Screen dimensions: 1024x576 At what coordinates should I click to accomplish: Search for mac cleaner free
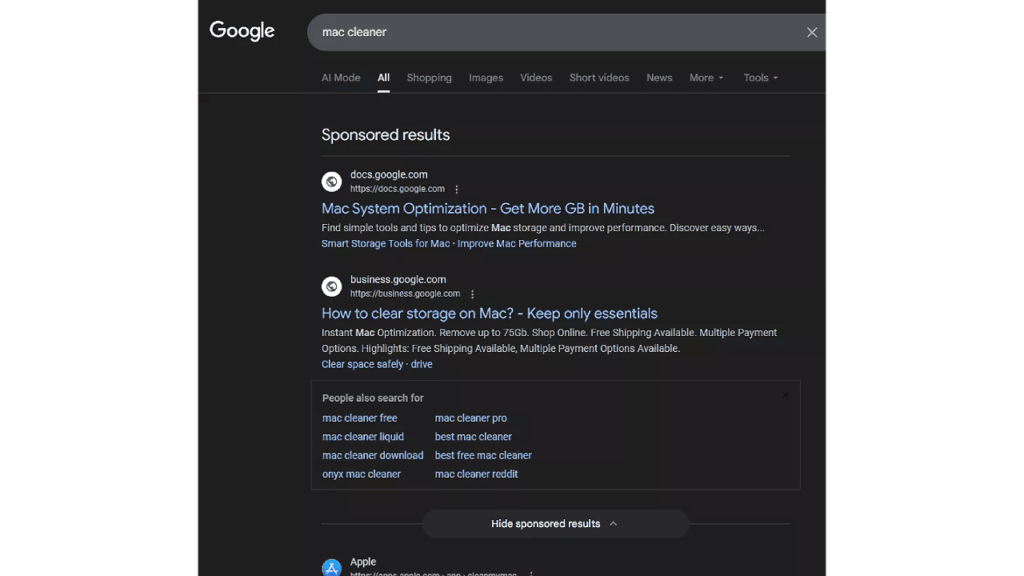359,418
